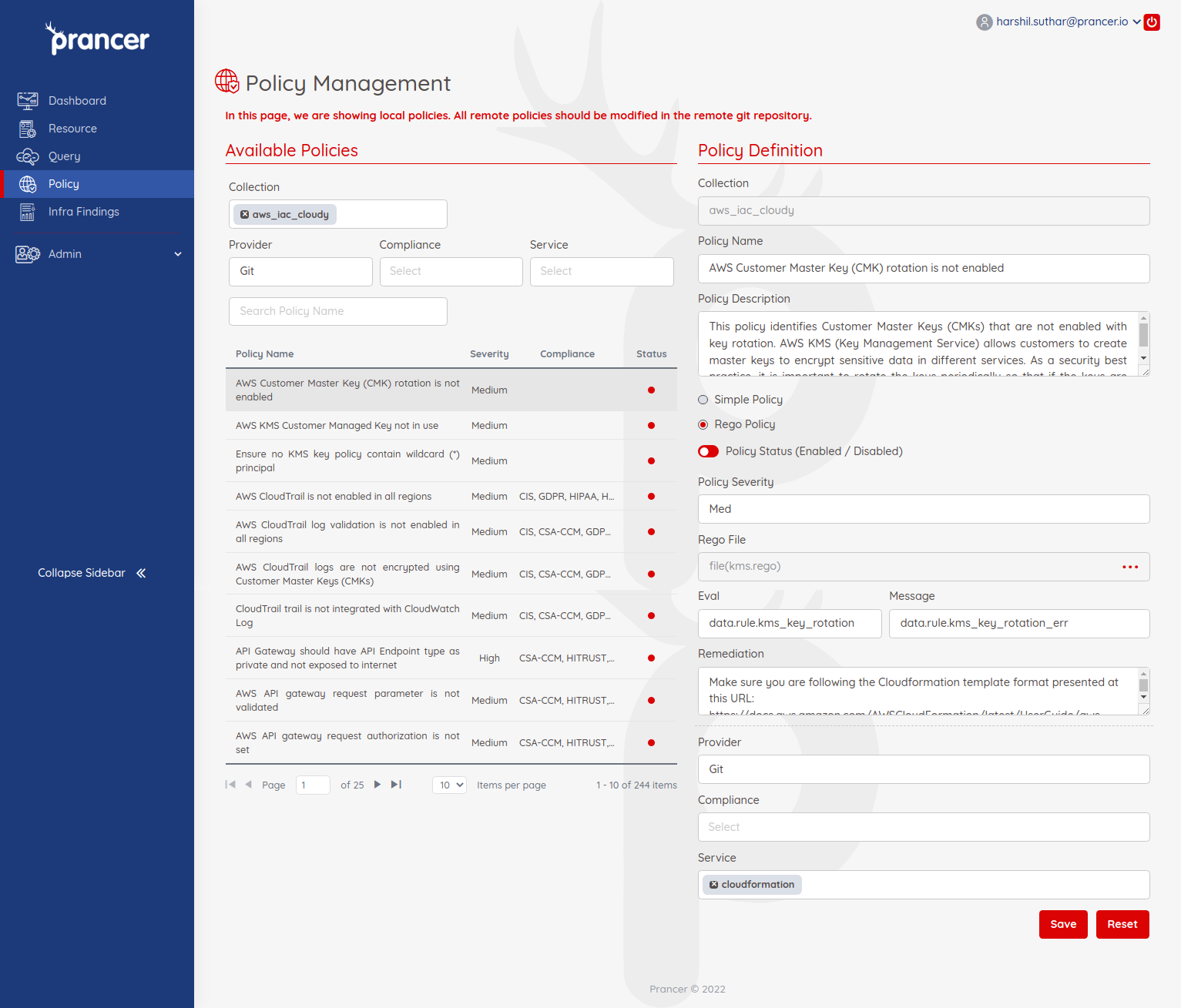Click the user avatar icon
The height and width of the screenshot is (1008, 1181).
point(985,22)
